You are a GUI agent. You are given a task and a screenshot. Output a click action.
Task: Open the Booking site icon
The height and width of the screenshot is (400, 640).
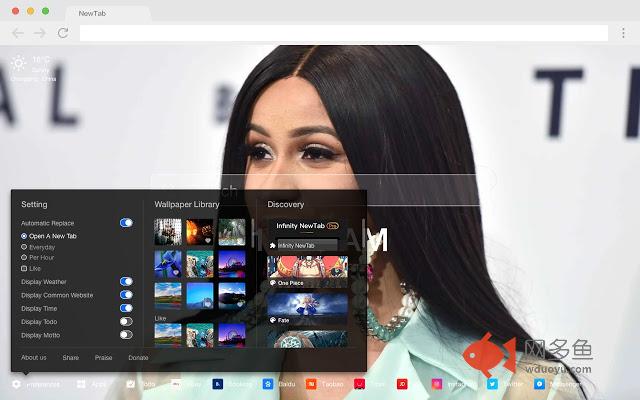pyautogui.click(x=217, y=384)
